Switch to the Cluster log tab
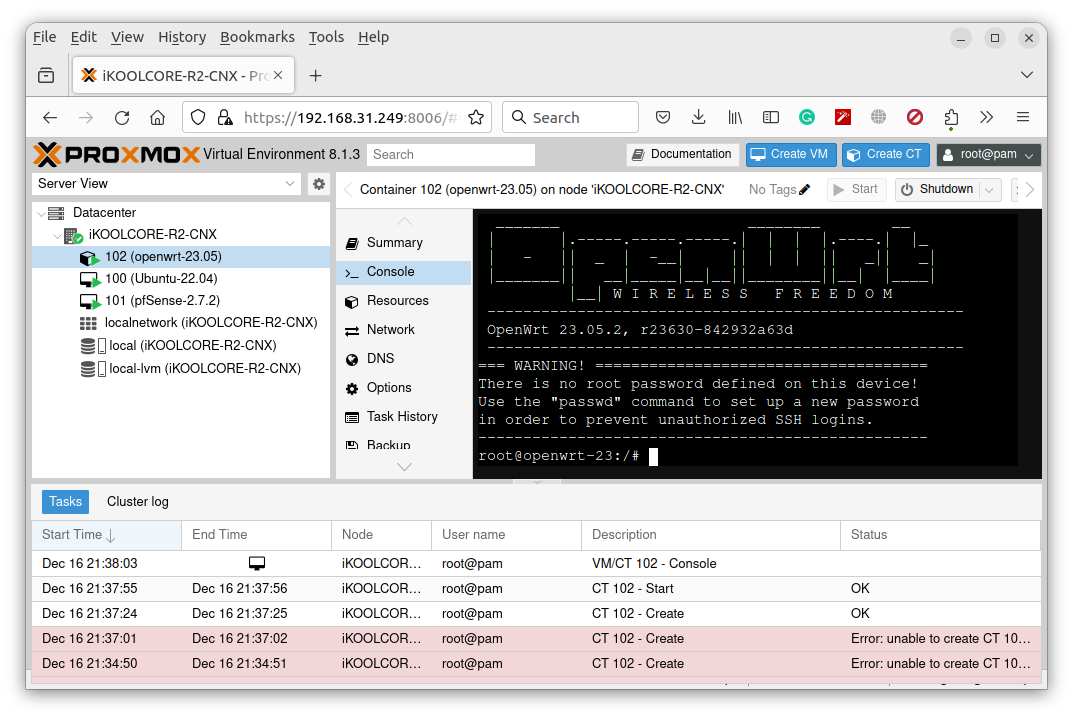Viewport: 1073px width, 718px height. tap(138, 502)
